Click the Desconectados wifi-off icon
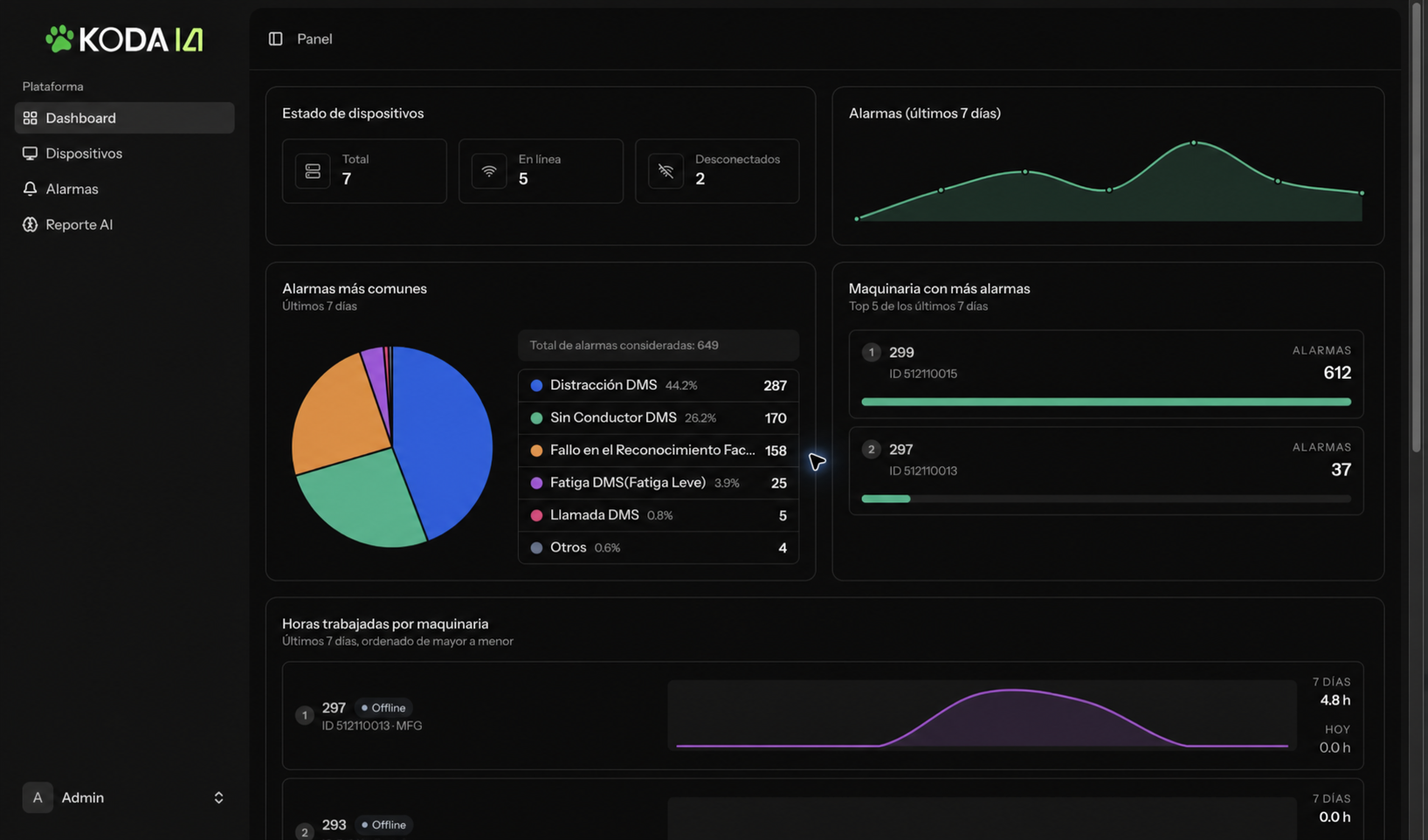 click(666, 171)
